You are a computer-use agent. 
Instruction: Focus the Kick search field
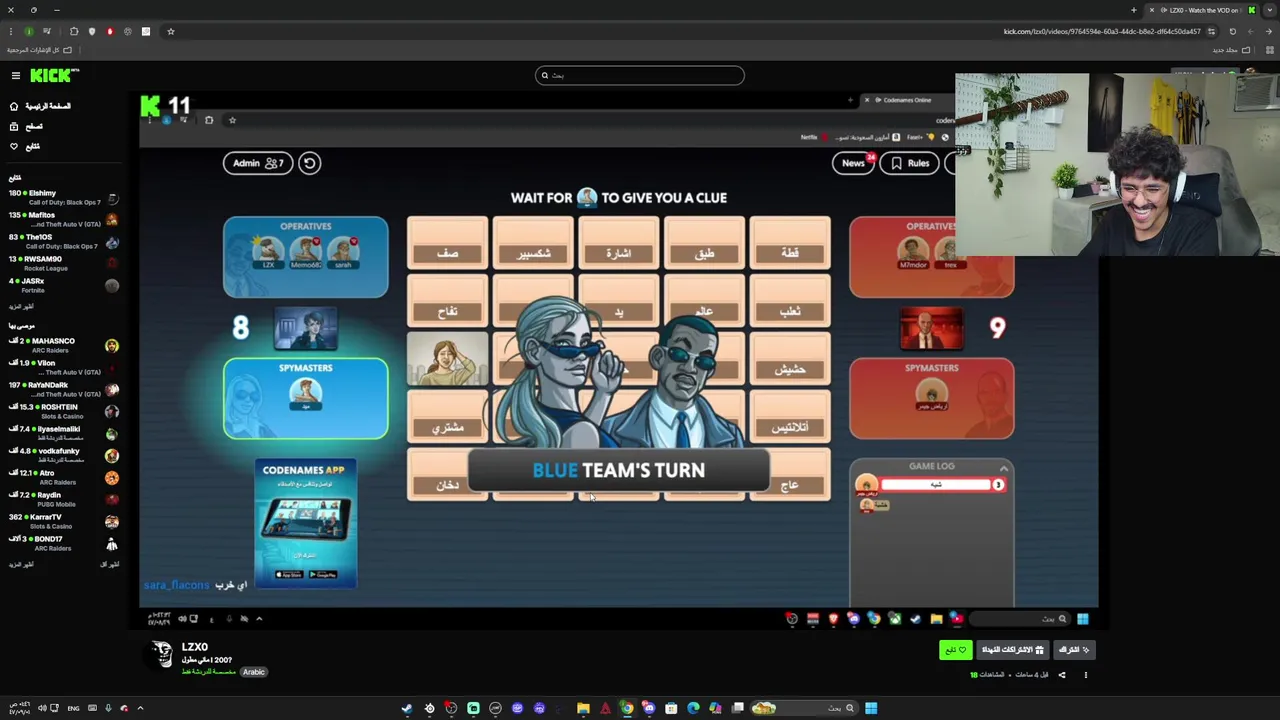(x=640, y=75)
